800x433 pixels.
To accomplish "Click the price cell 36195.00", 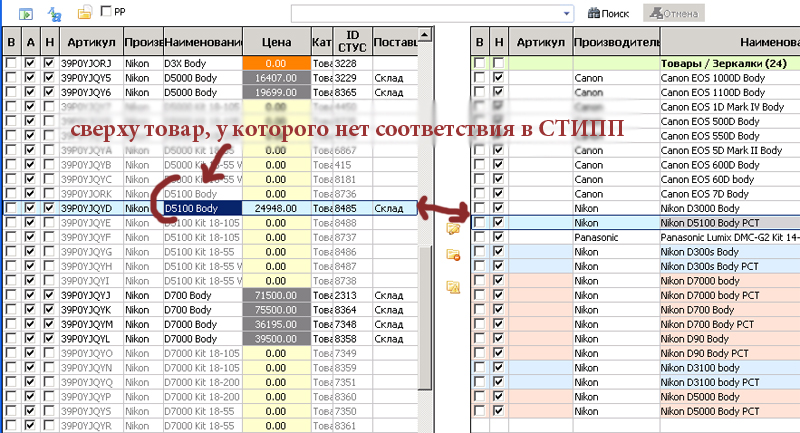I will point(277,324).
